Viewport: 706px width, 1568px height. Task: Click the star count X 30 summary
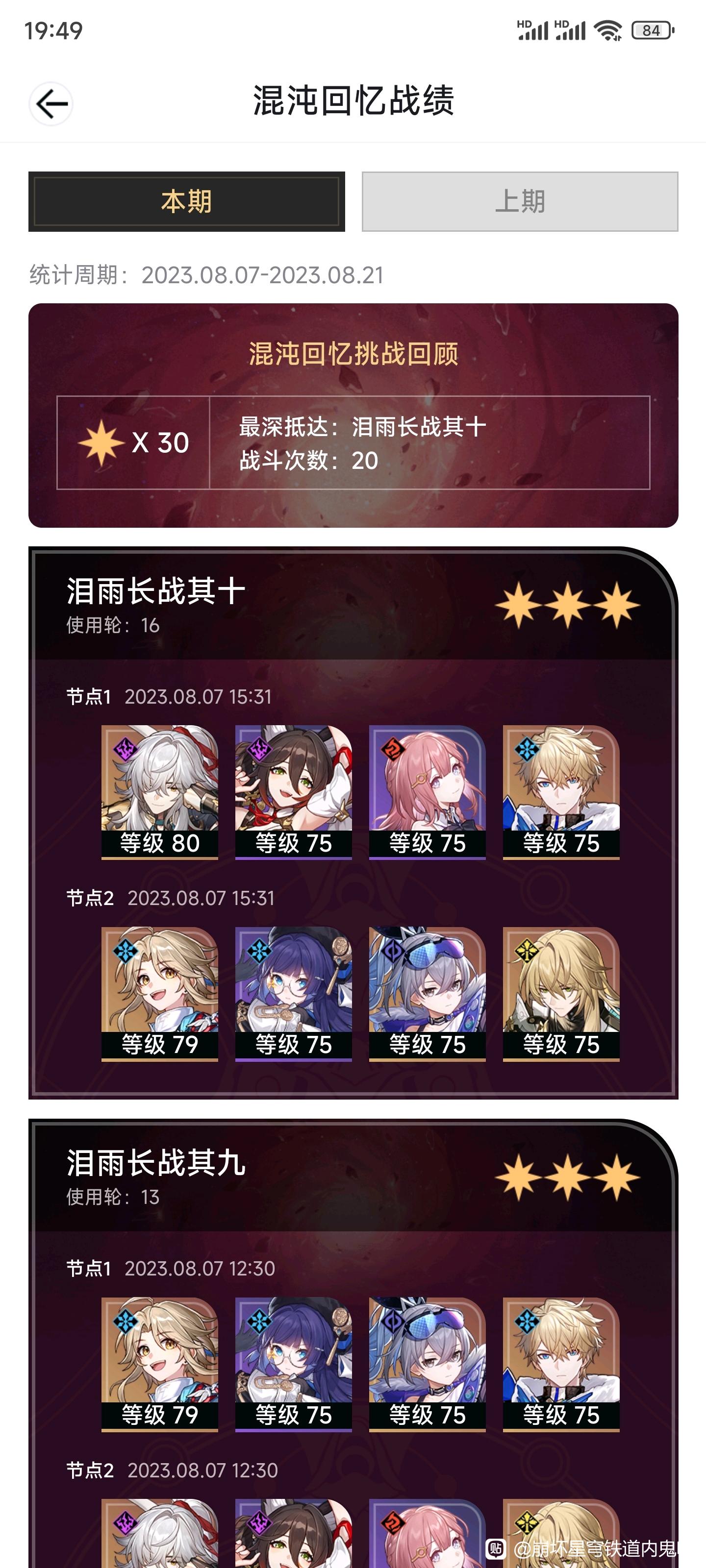click(x=134, y=442)
